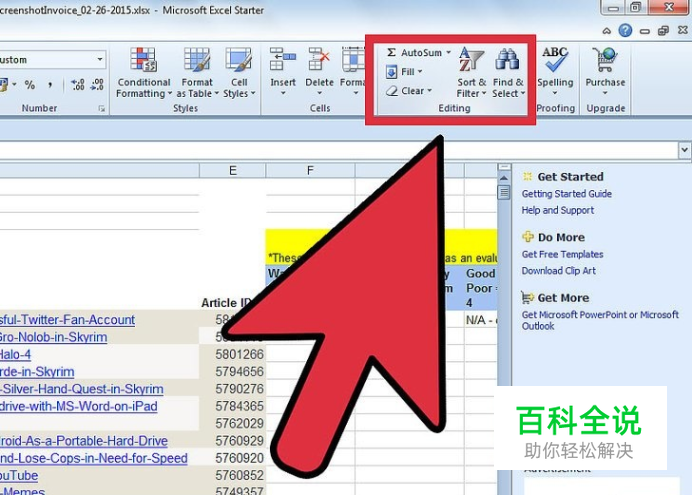Increase decimal places

click(78, 85)
